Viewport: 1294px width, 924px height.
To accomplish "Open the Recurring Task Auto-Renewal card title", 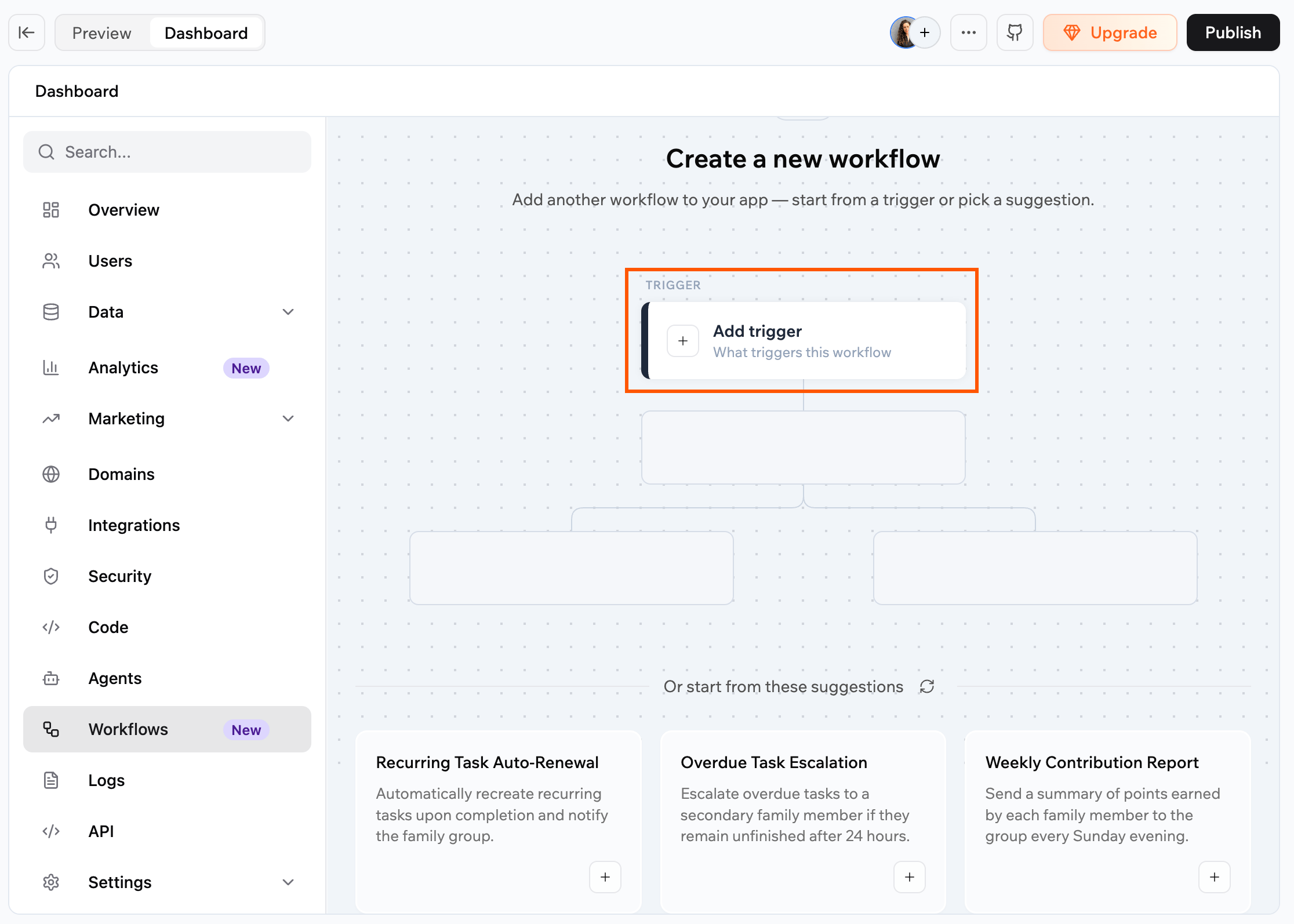I will click(487, 762).
